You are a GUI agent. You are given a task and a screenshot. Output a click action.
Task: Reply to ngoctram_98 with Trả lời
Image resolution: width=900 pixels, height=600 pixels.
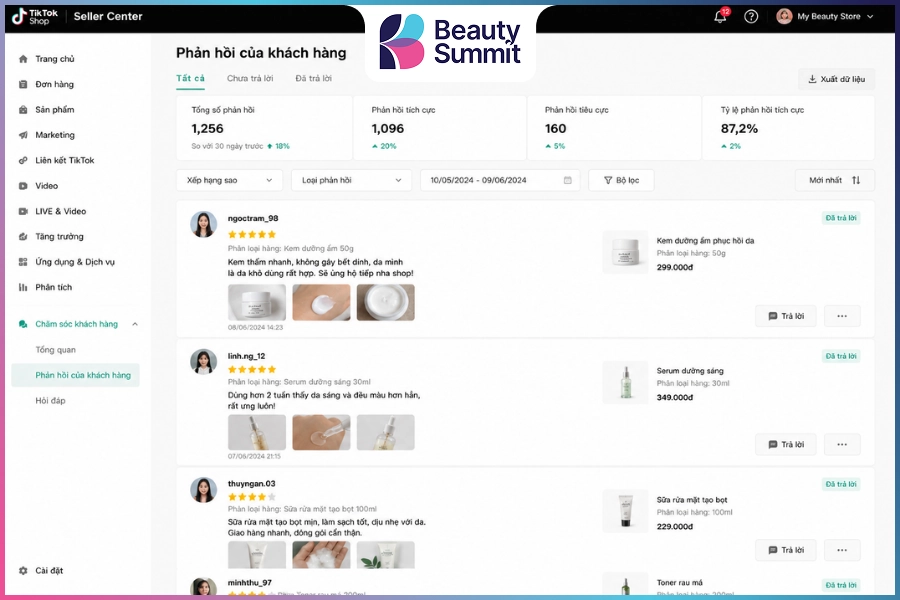(786, 316)
